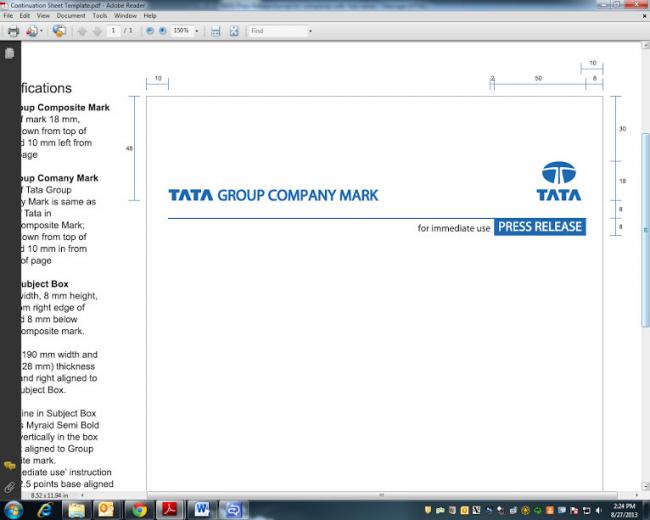Click the page number input field
Image resolution: width=650 pixels, height=520 pixels.
coord(115,31)
